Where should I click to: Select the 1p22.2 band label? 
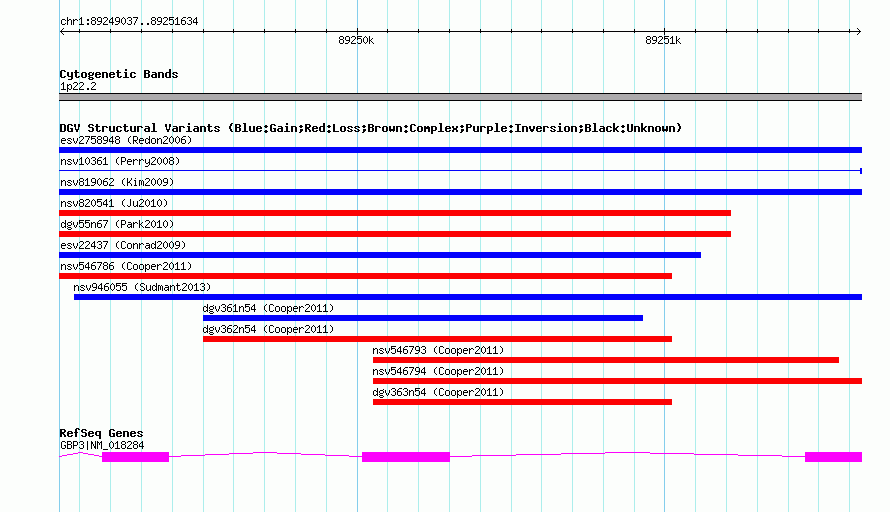pos(78,86)
